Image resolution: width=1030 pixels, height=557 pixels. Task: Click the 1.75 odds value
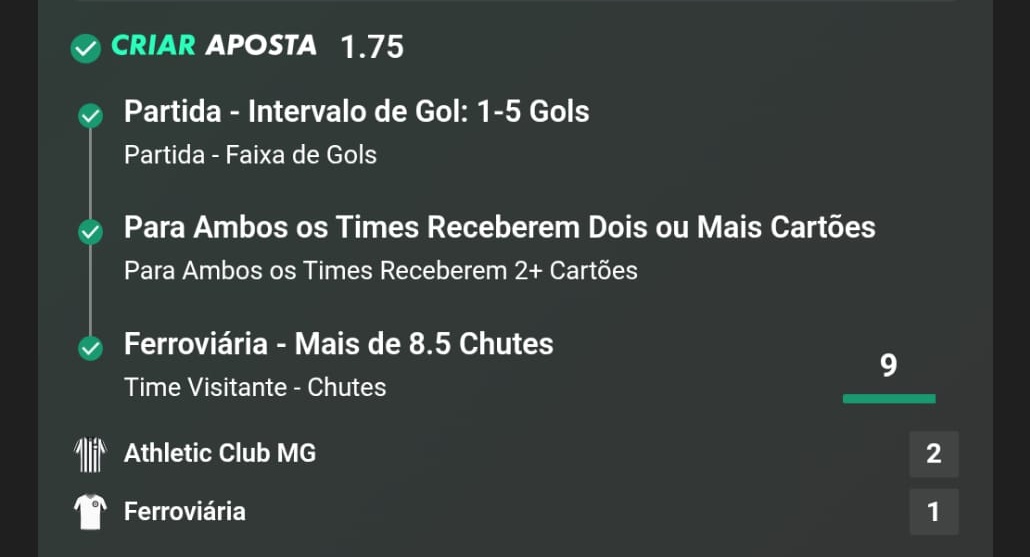point(372,47)
